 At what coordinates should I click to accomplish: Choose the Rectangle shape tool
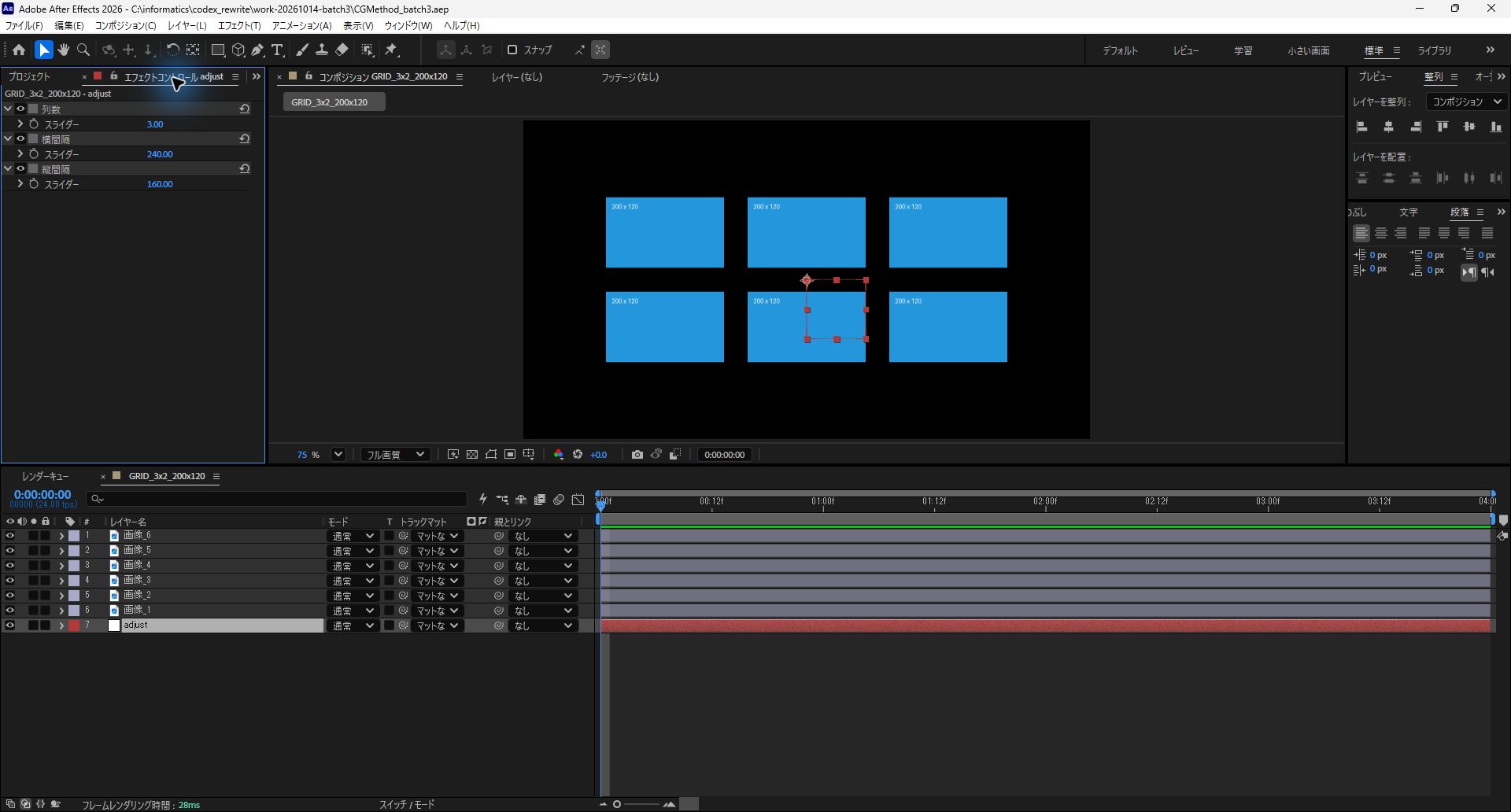click(x=218, y=50)
